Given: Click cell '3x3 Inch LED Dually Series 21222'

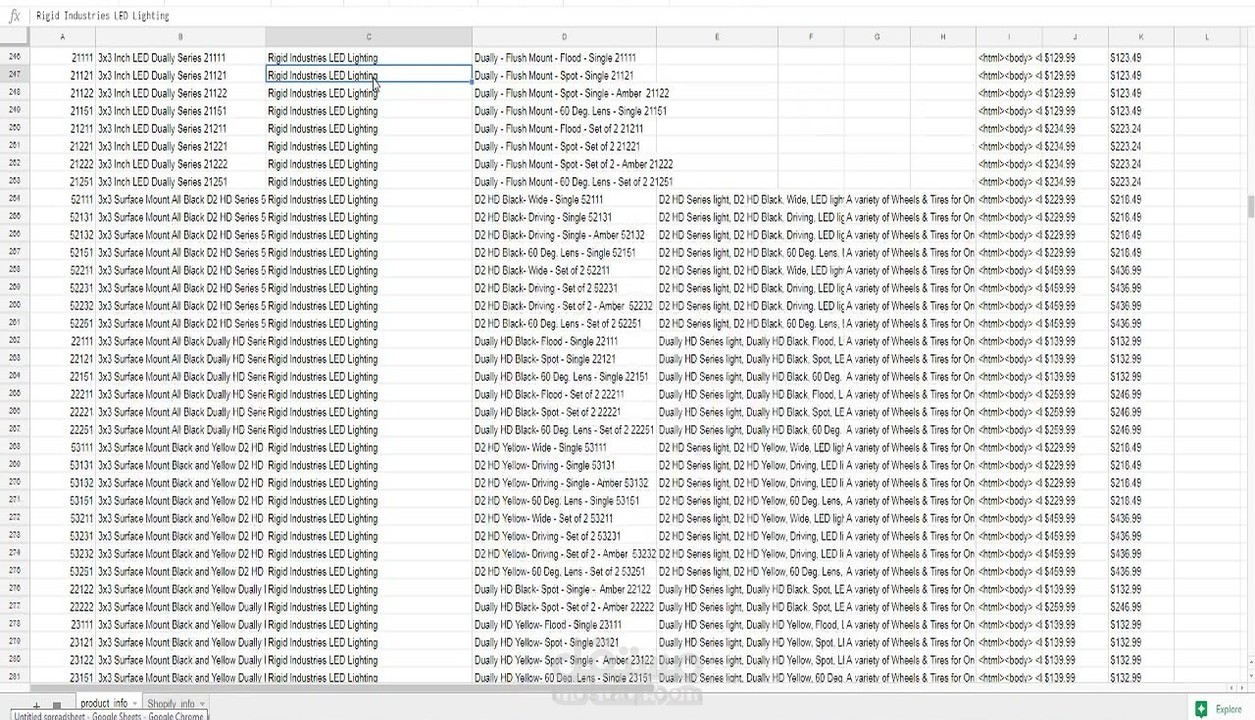Looking at the screenshot, I should (180, 164).
